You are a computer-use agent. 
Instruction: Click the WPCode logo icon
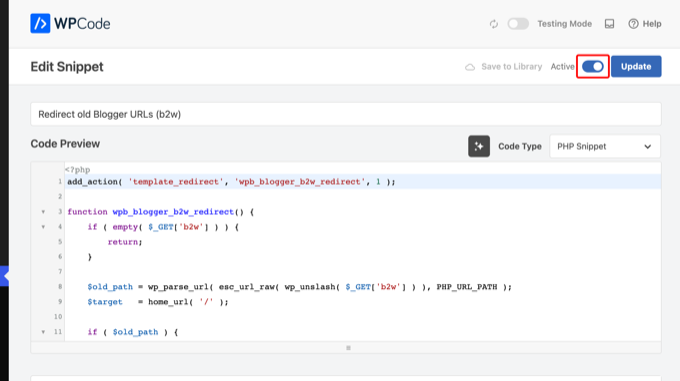40,23
